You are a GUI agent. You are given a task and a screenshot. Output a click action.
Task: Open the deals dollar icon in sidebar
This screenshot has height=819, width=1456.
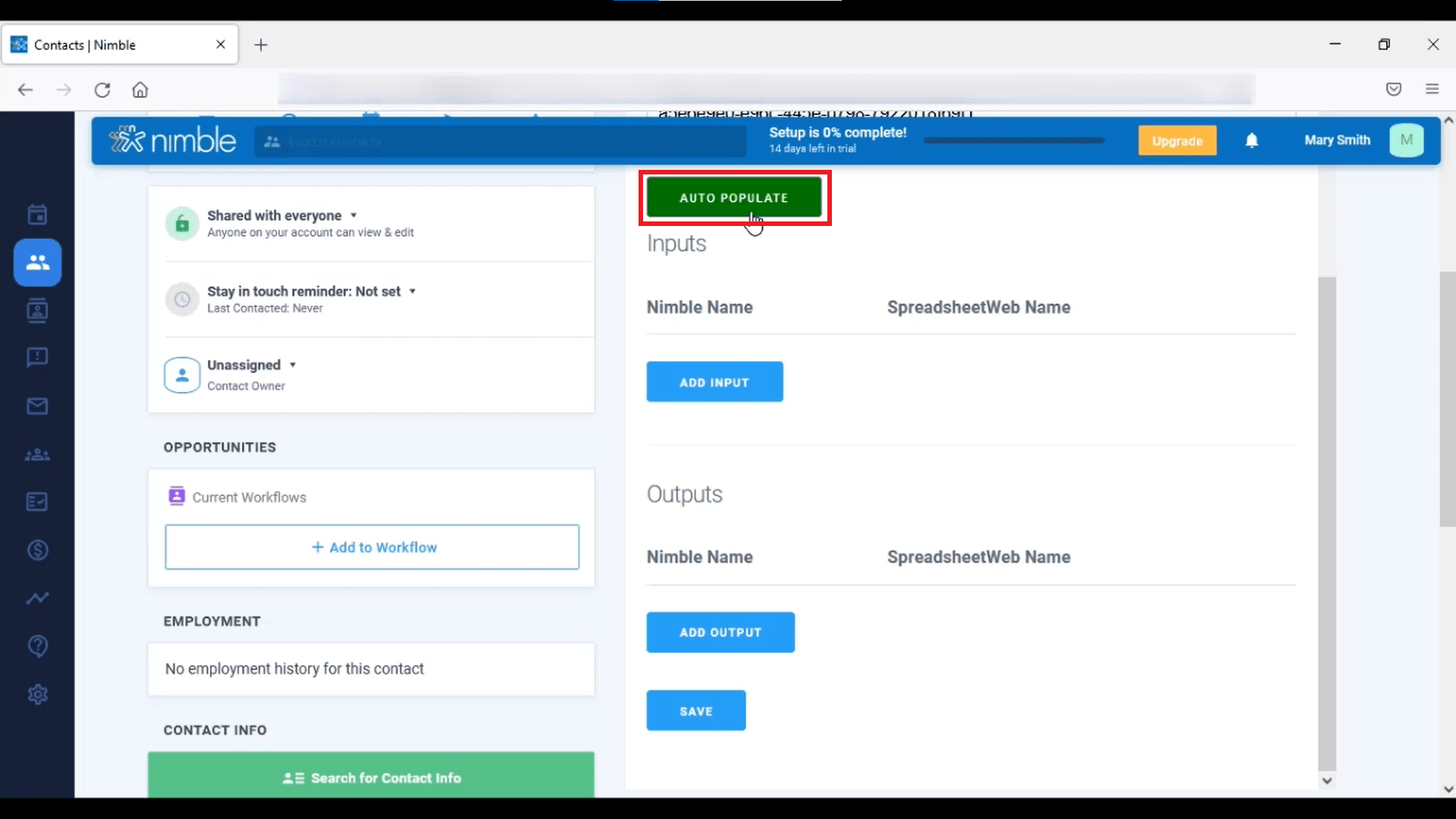(37, 550)
